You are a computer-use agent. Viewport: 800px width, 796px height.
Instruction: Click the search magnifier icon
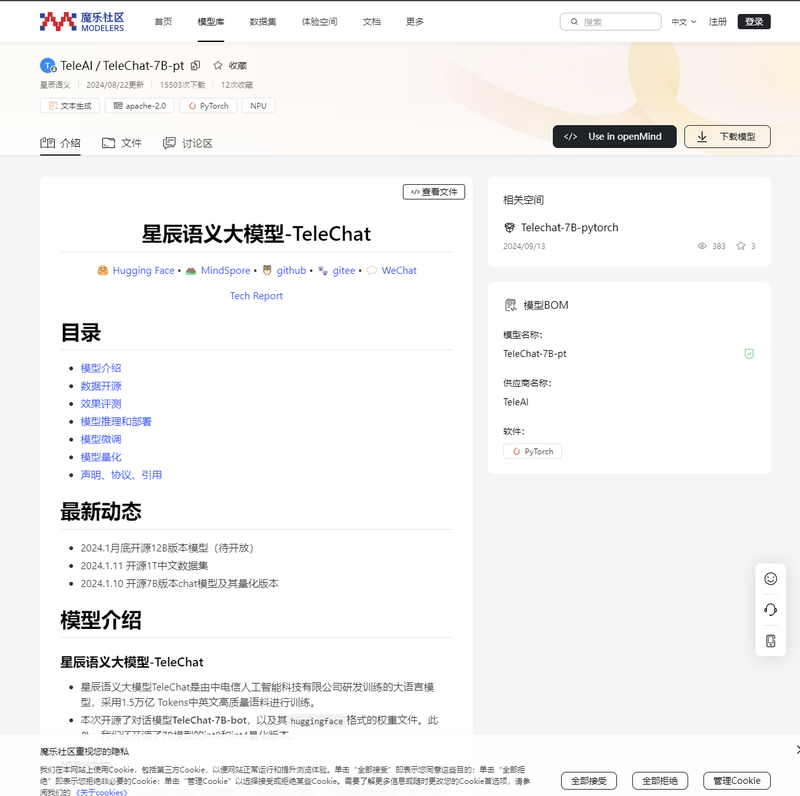(x=574, y=21)
